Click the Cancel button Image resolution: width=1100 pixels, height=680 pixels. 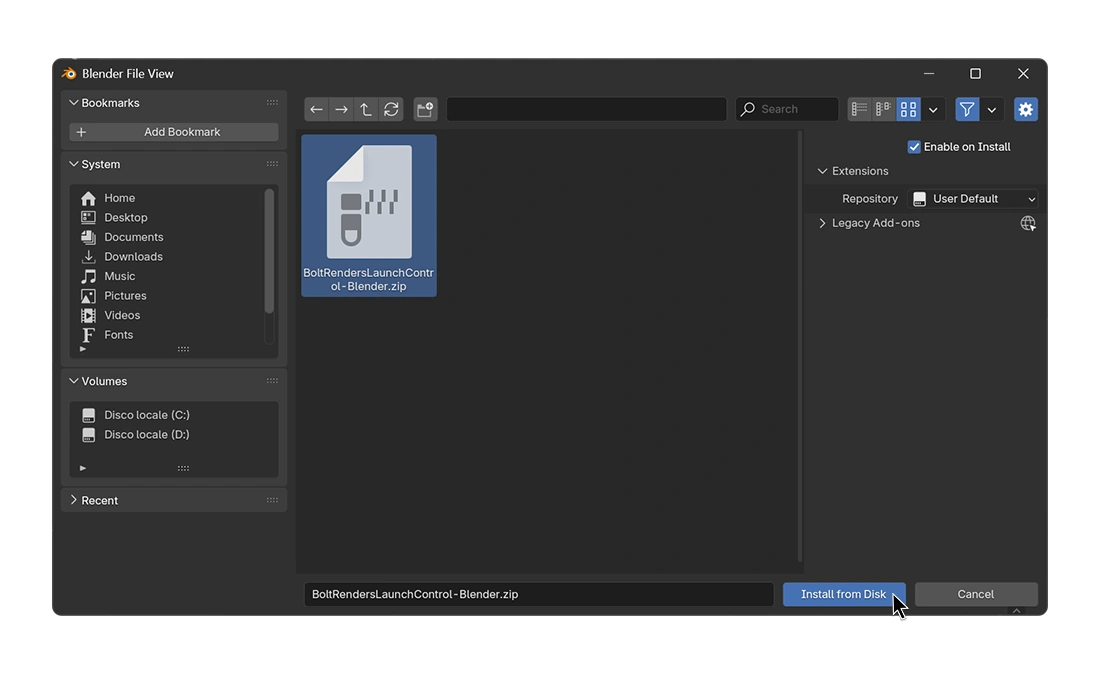[976, 595]
